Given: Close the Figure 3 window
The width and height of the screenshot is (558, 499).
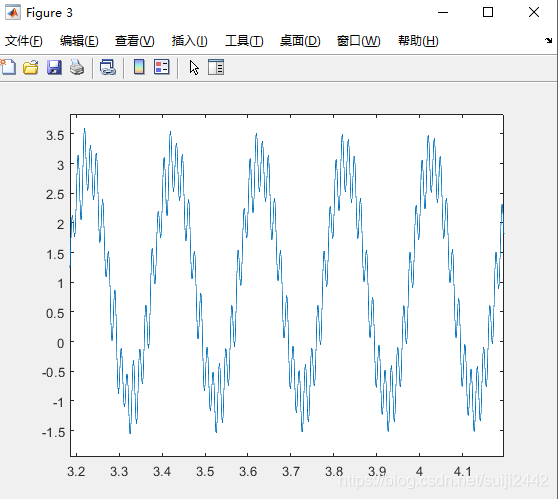Looking at the screenshot, I should click(x=534, y=12).
